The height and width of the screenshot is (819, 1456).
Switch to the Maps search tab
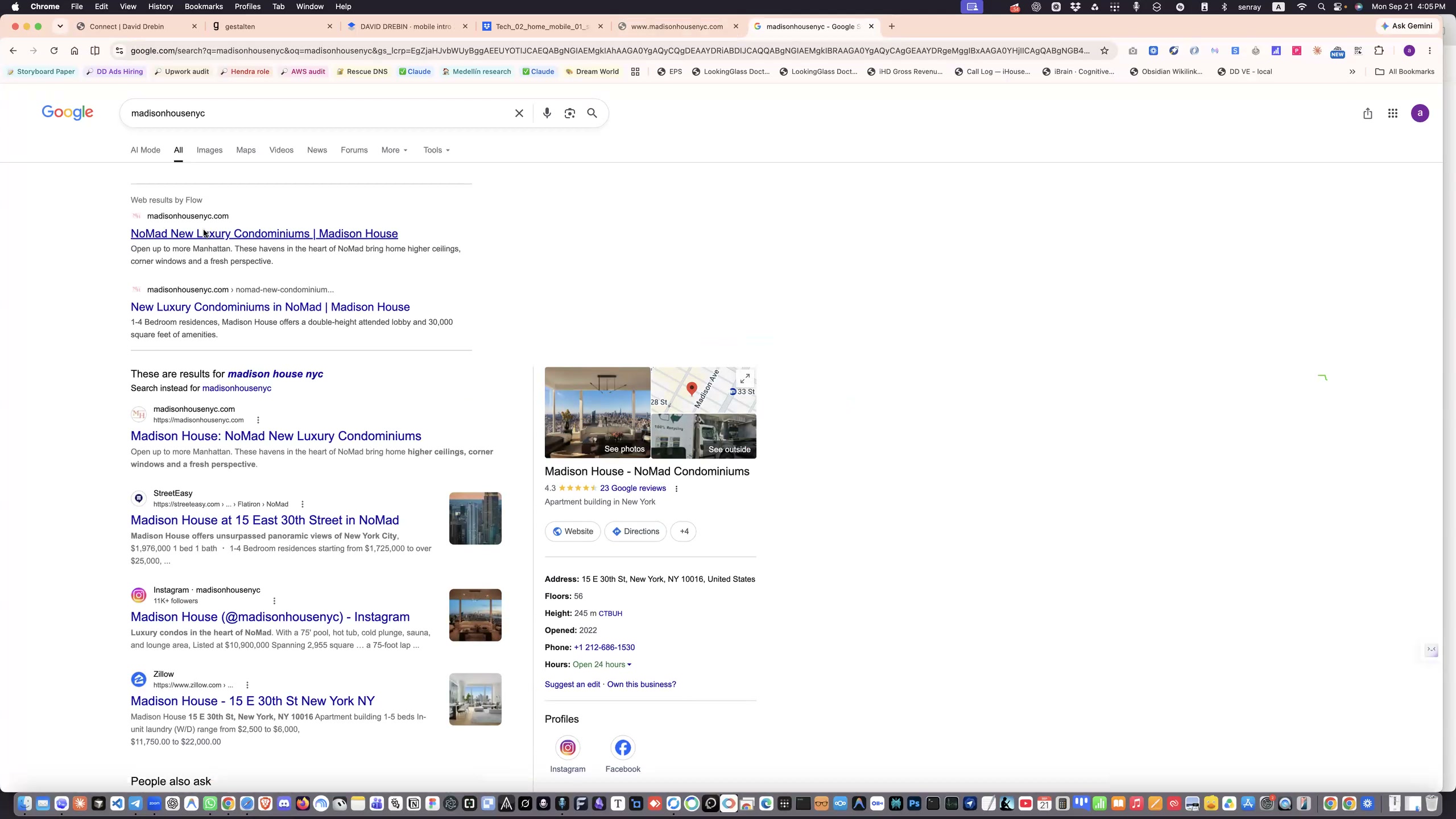[246, 150]
